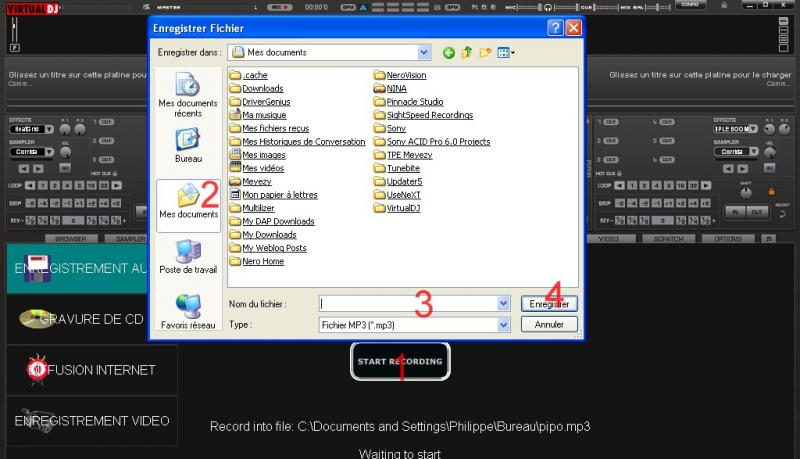Open the Mes images folder
Image resolution: width=800 pixels, height=459 pixels.
point(257,155)
